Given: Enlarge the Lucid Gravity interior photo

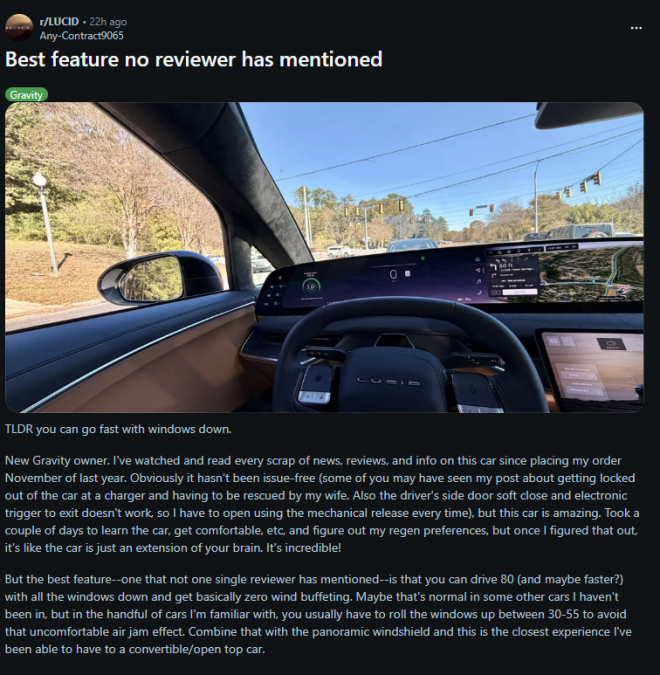Looking at the screenshot, I should click(324, 257).
